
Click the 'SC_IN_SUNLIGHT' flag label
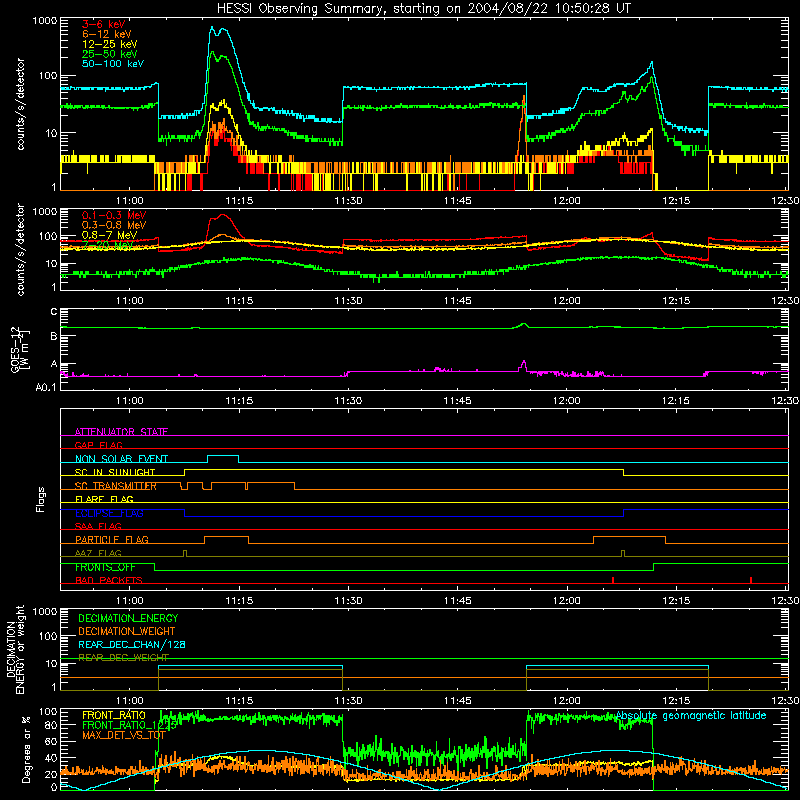[x=115, y=472]
